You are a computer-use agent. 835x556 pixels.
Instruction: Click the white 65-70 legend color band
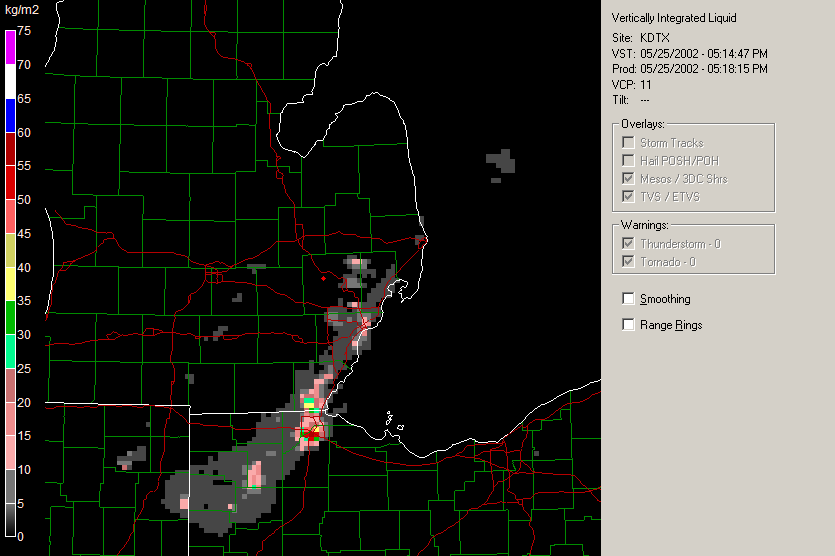pos(11,81)
